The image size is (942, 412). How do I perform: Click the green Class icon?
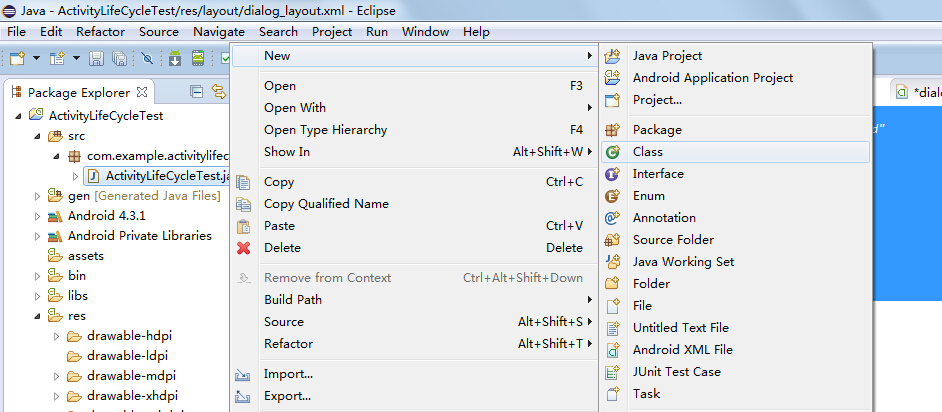pyautogui.click(x=612, y=153)
